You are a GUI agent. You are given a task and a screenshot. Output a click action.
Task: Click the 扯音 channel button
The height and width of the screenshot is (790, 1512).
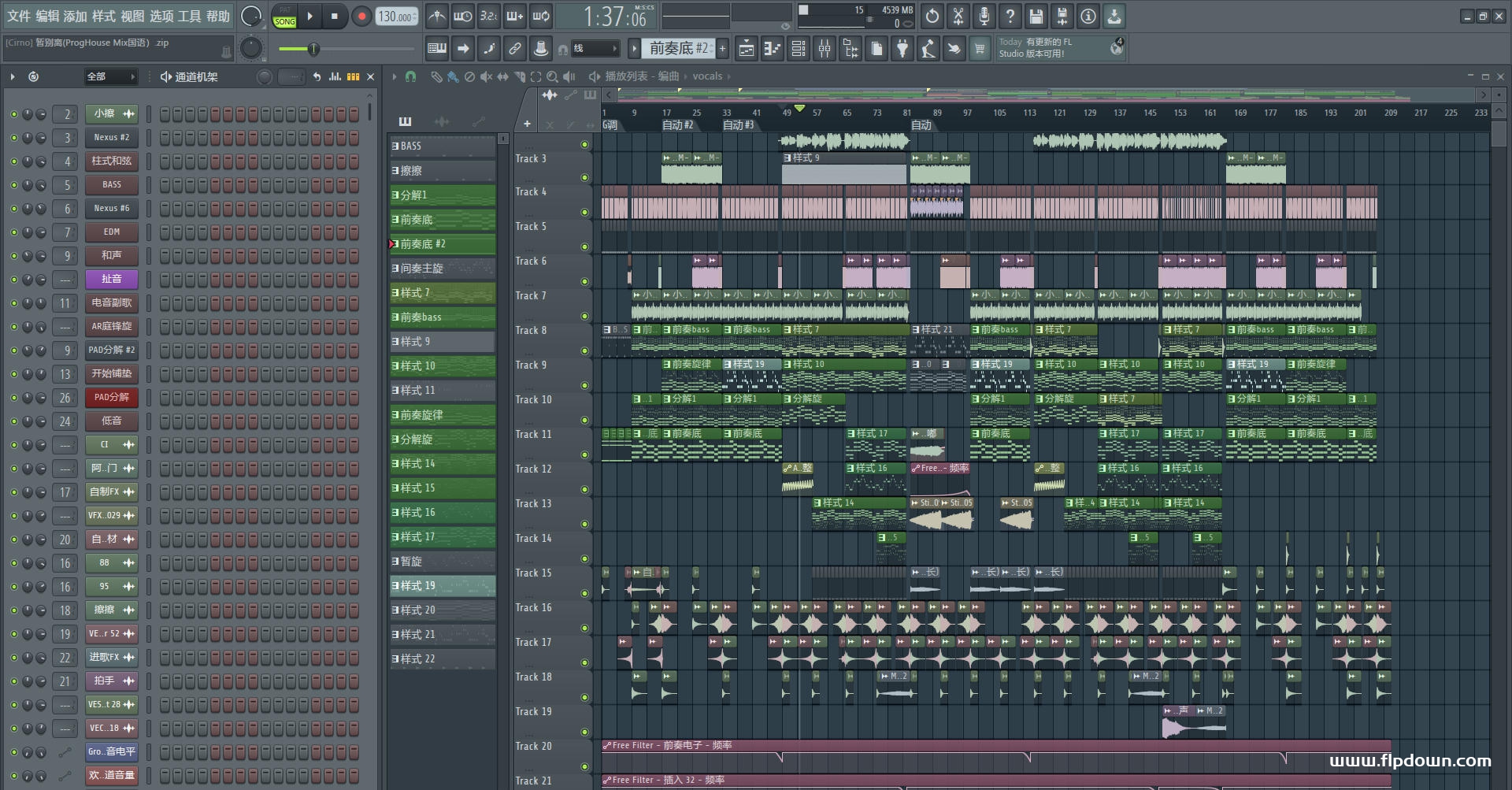click(111, 279)
